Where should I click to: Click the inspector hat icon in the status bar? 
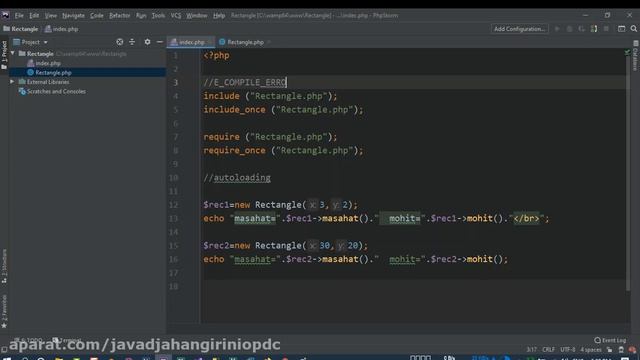pyautogui.click(x=621, y=350)
